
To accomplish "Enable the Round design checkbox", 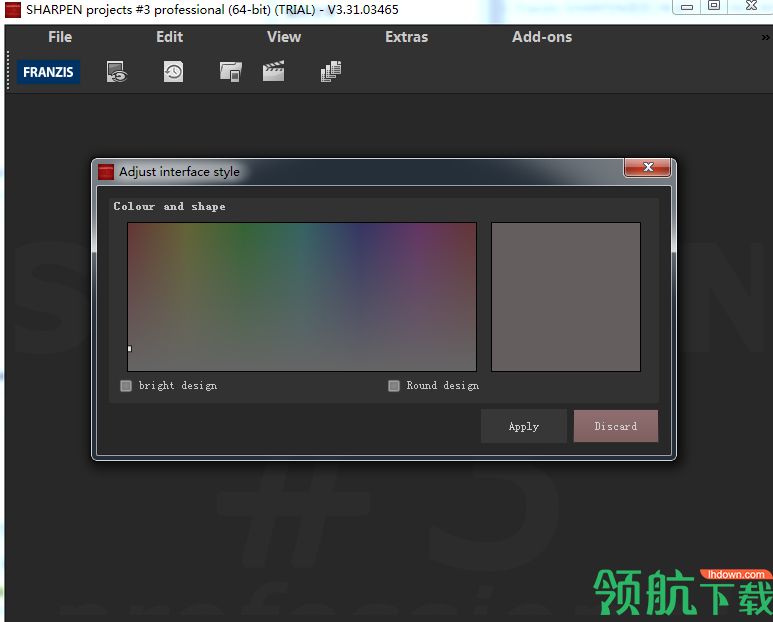I will click(x=394, y=385).
